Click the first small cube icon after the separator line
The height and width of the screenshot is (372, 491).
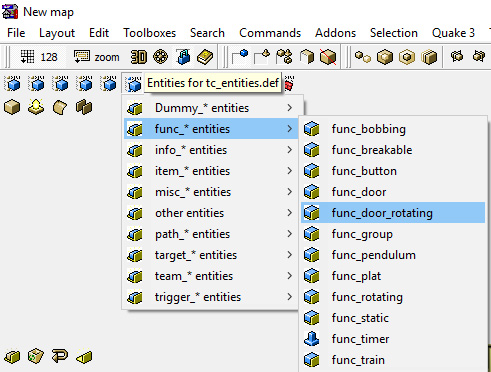coord(457,56)
